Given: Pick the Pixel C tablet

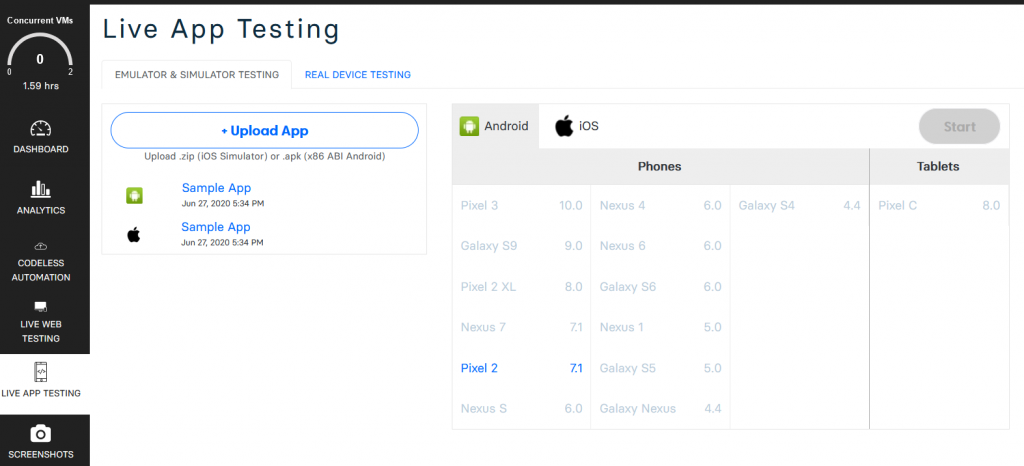Looking at the screenshot, I should point(938,205).
